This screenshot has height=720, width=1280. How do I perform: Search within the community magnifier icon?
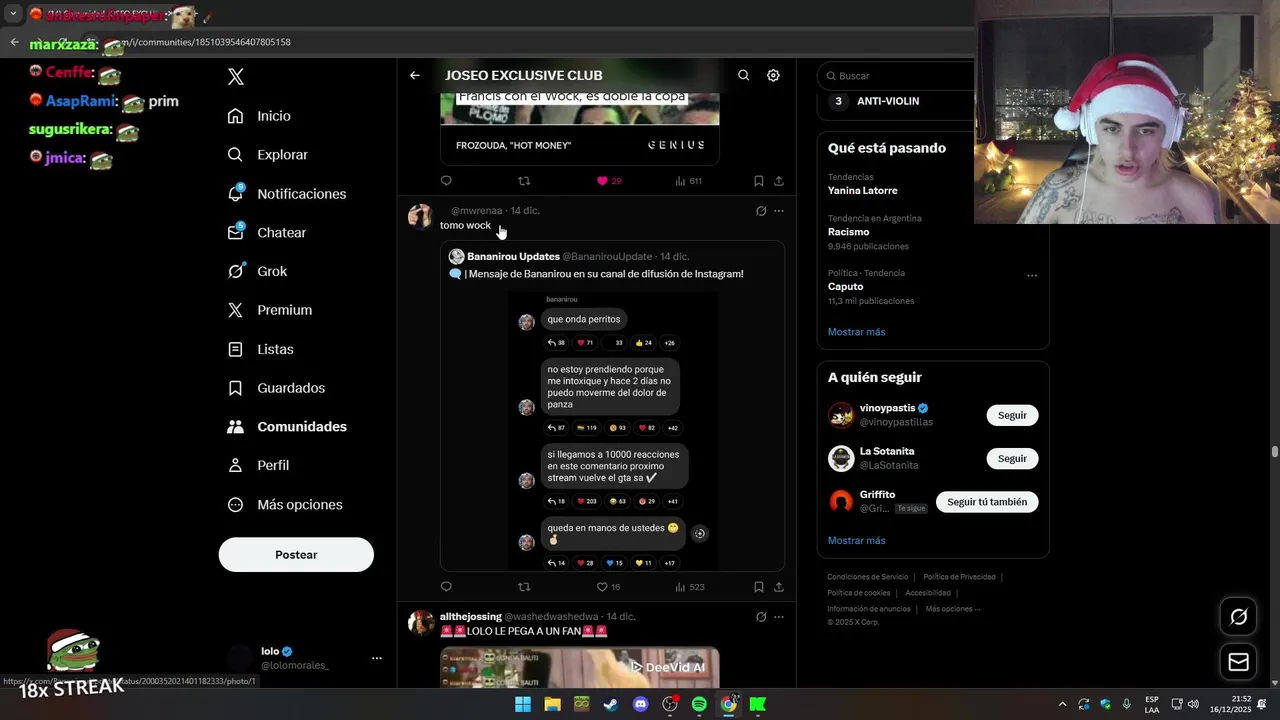click(743, 75)
